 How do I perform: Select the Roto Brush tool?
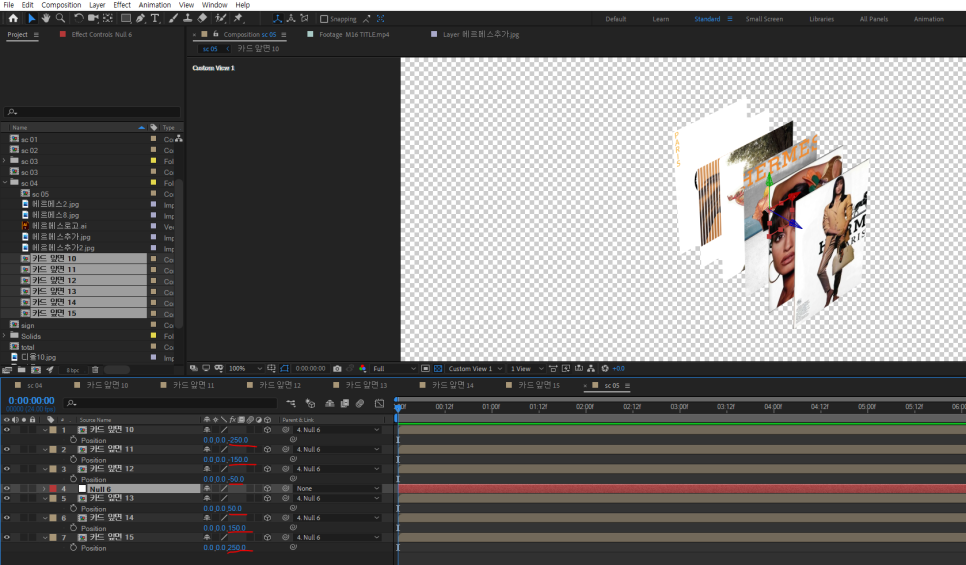click(x=221, y=18)
